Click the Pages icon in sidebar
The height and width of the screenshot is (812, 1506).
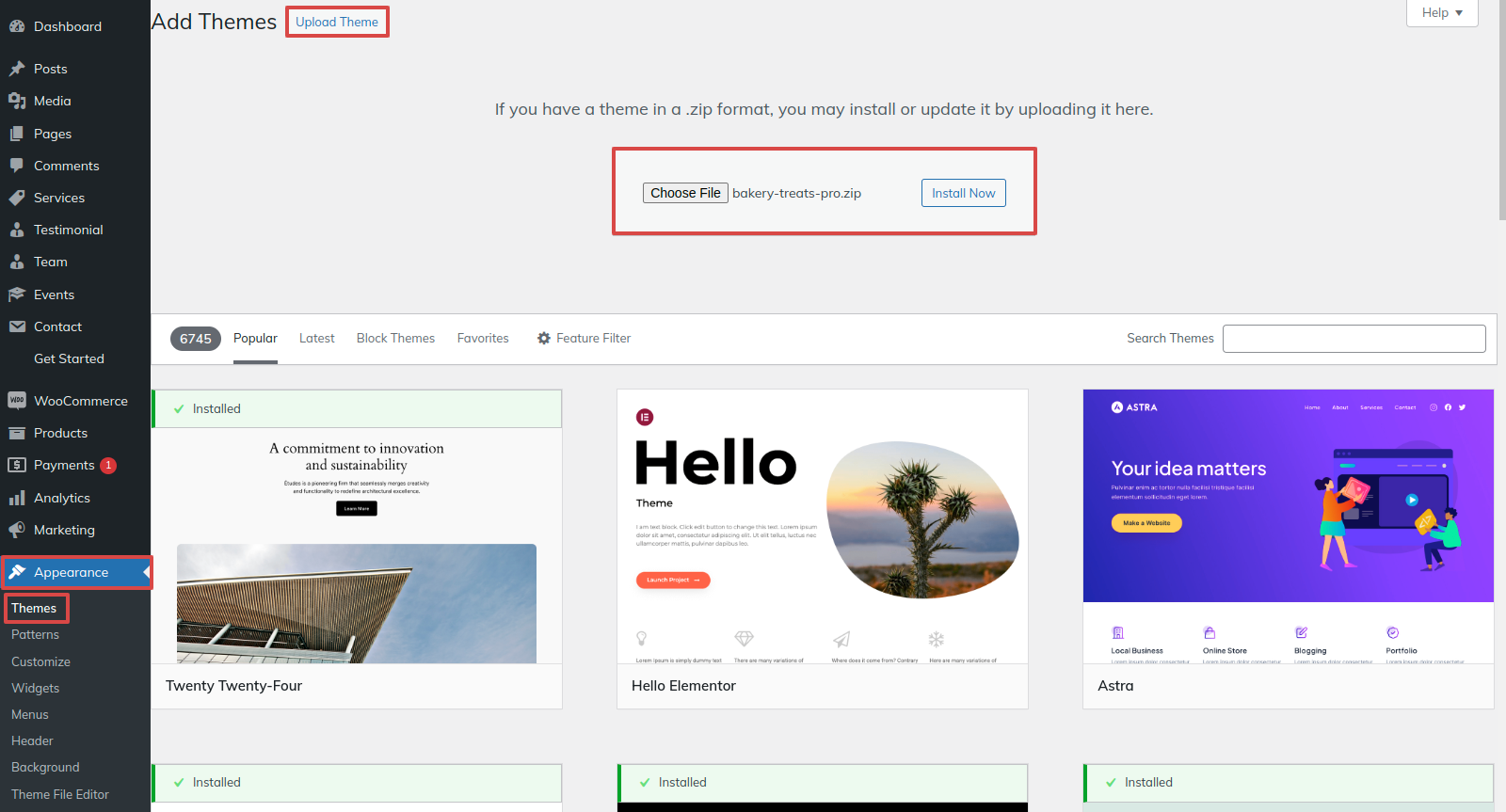pyautogui.click(x=17, y=134)
